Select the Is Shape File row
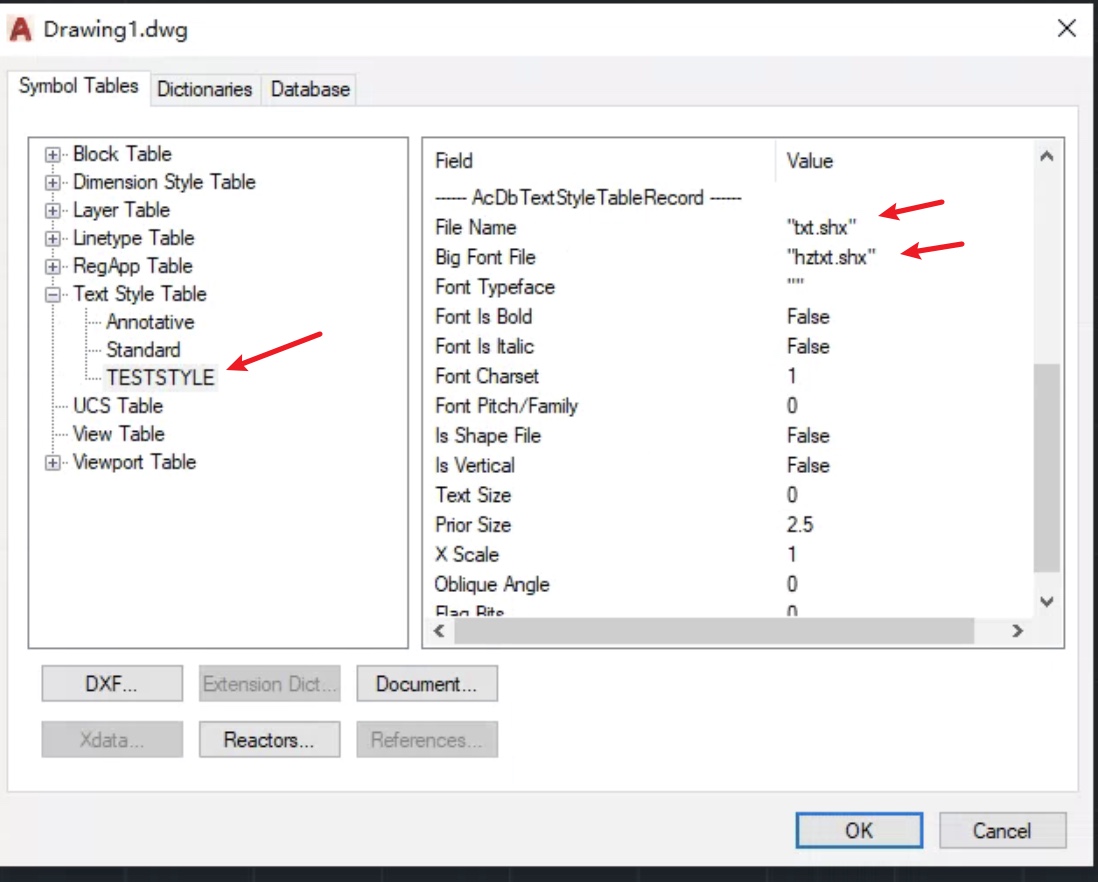Screen dimensions: 1098x882 [x=728, y=436]
